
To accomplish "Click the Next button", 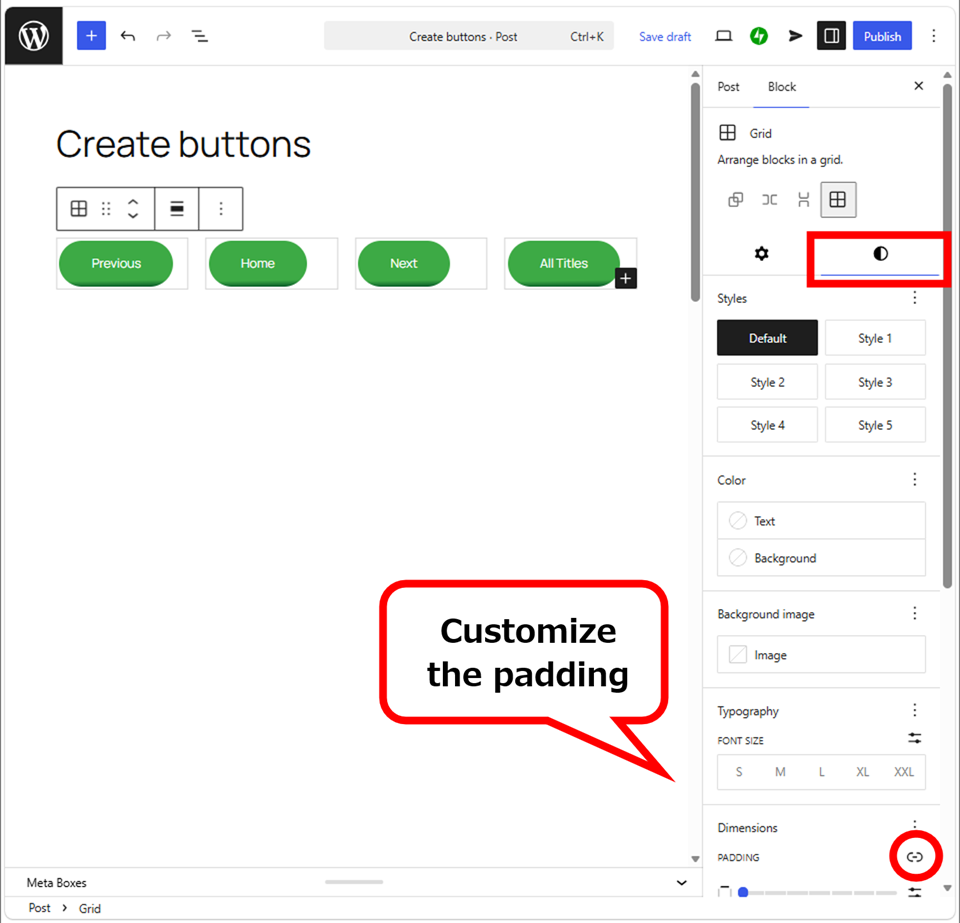I will pyautogui.click(x=404, y=263).
